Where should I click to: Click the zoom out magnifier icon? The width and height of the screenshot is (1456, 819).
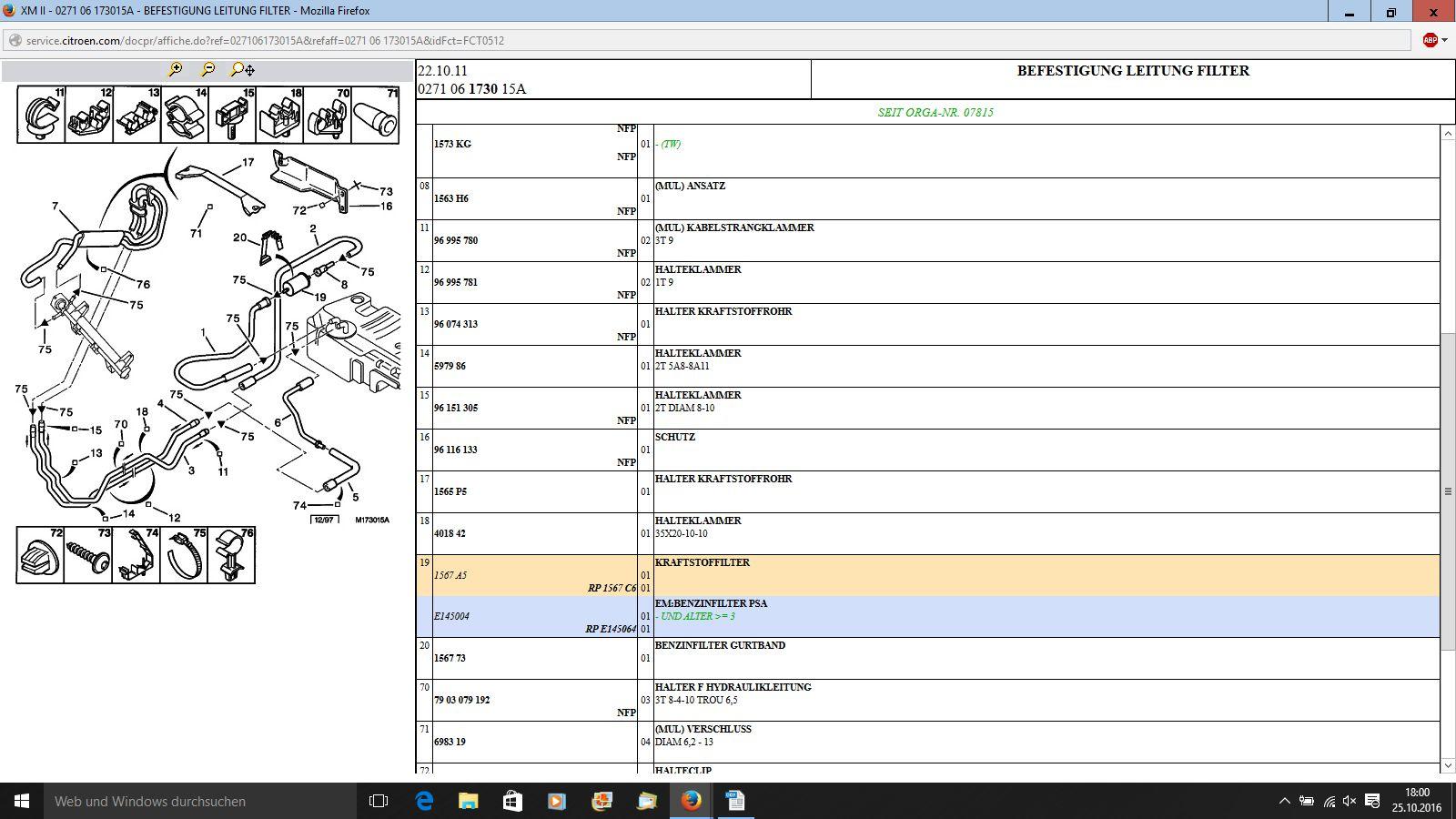click(208, 69)
